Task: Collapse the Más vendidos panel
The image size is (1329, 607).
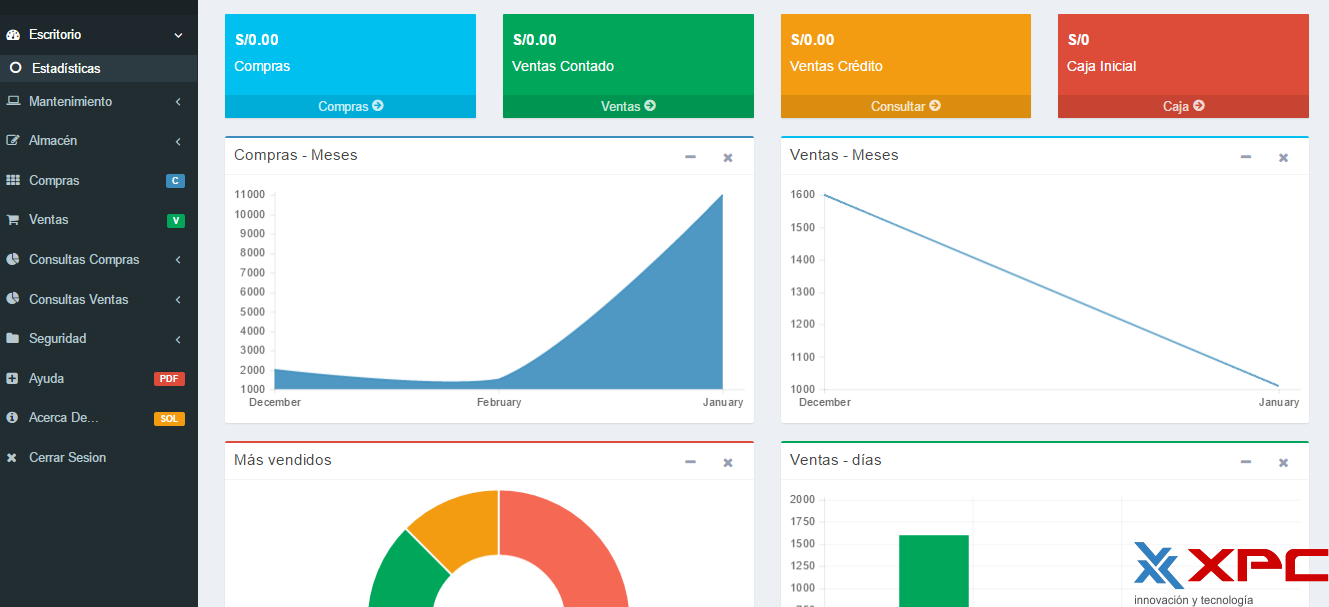Action: point(690,462)
